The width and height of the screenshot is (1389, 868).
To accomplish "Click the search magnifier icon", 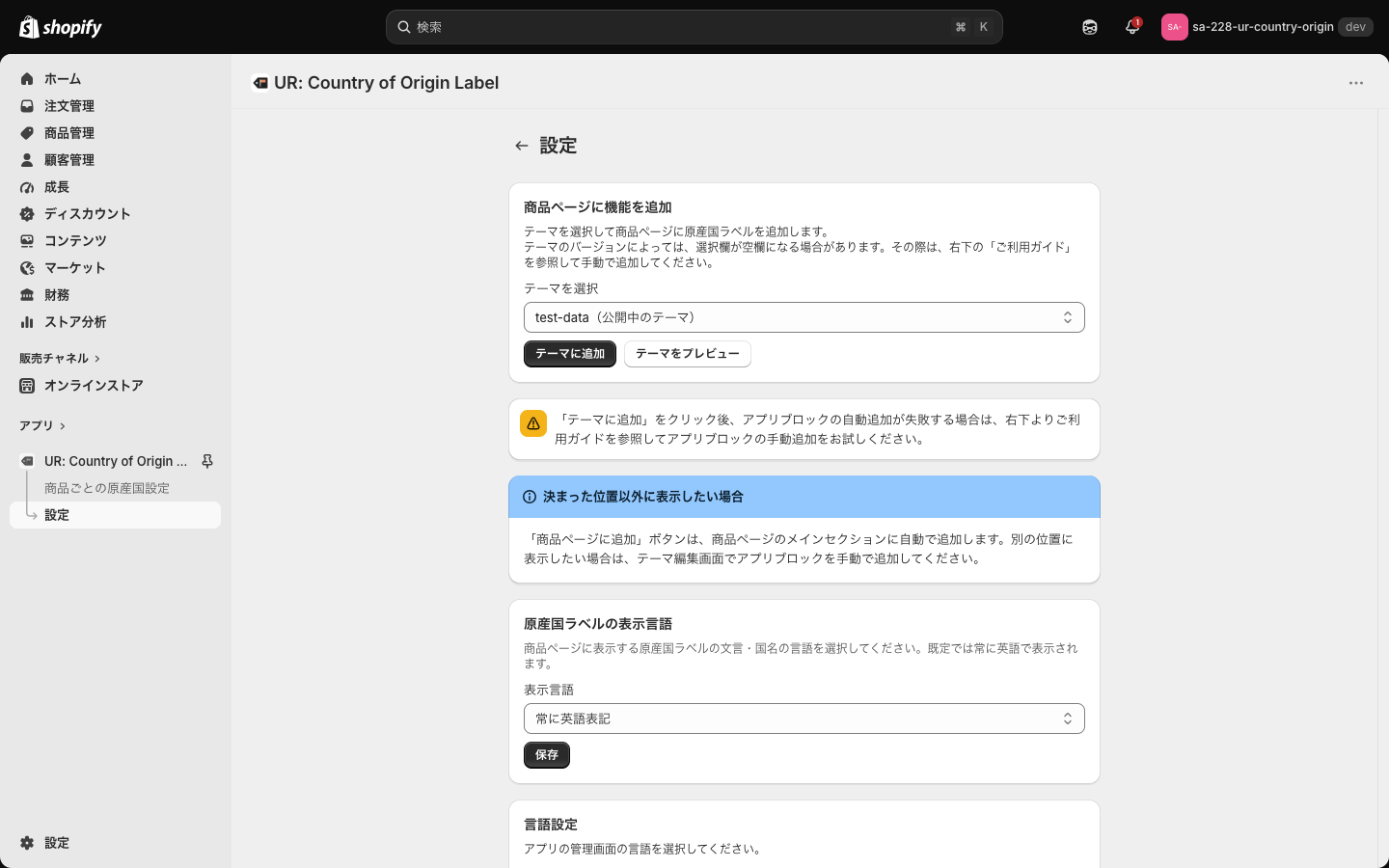I will click(404, 27).
